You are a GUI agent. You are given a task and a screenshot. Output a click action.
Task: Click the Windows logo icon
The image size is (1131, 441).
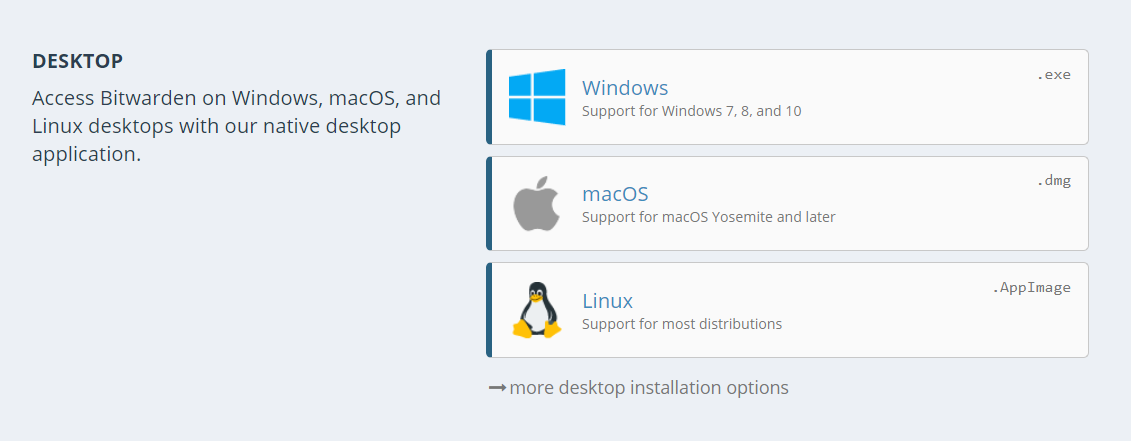(537, 97)
